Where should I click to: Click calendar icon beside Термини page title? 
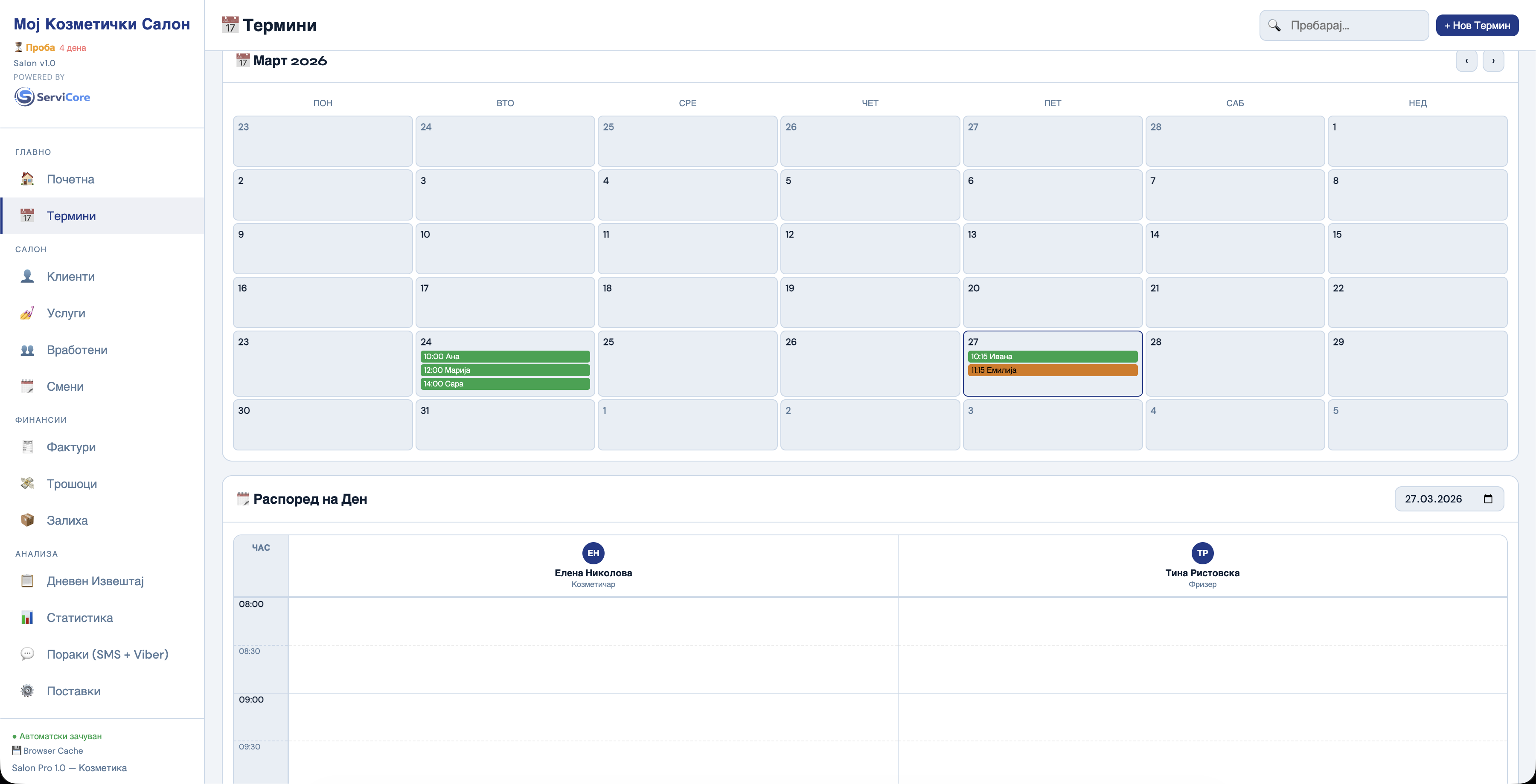pyautogui.click(x=230, y=25)
